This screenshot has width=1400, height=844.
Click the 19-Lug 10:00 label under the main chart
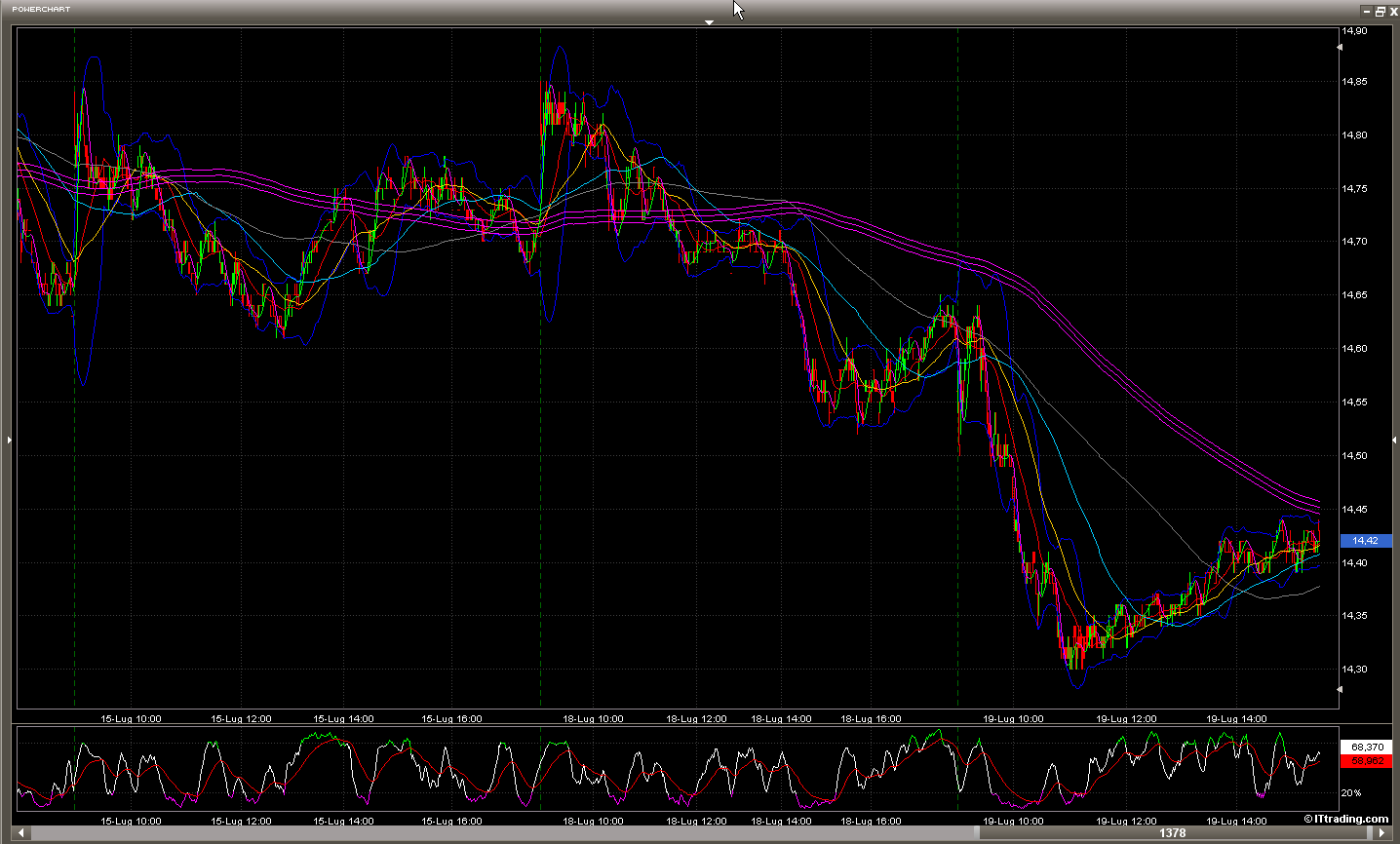click(x=1013, y=719)
